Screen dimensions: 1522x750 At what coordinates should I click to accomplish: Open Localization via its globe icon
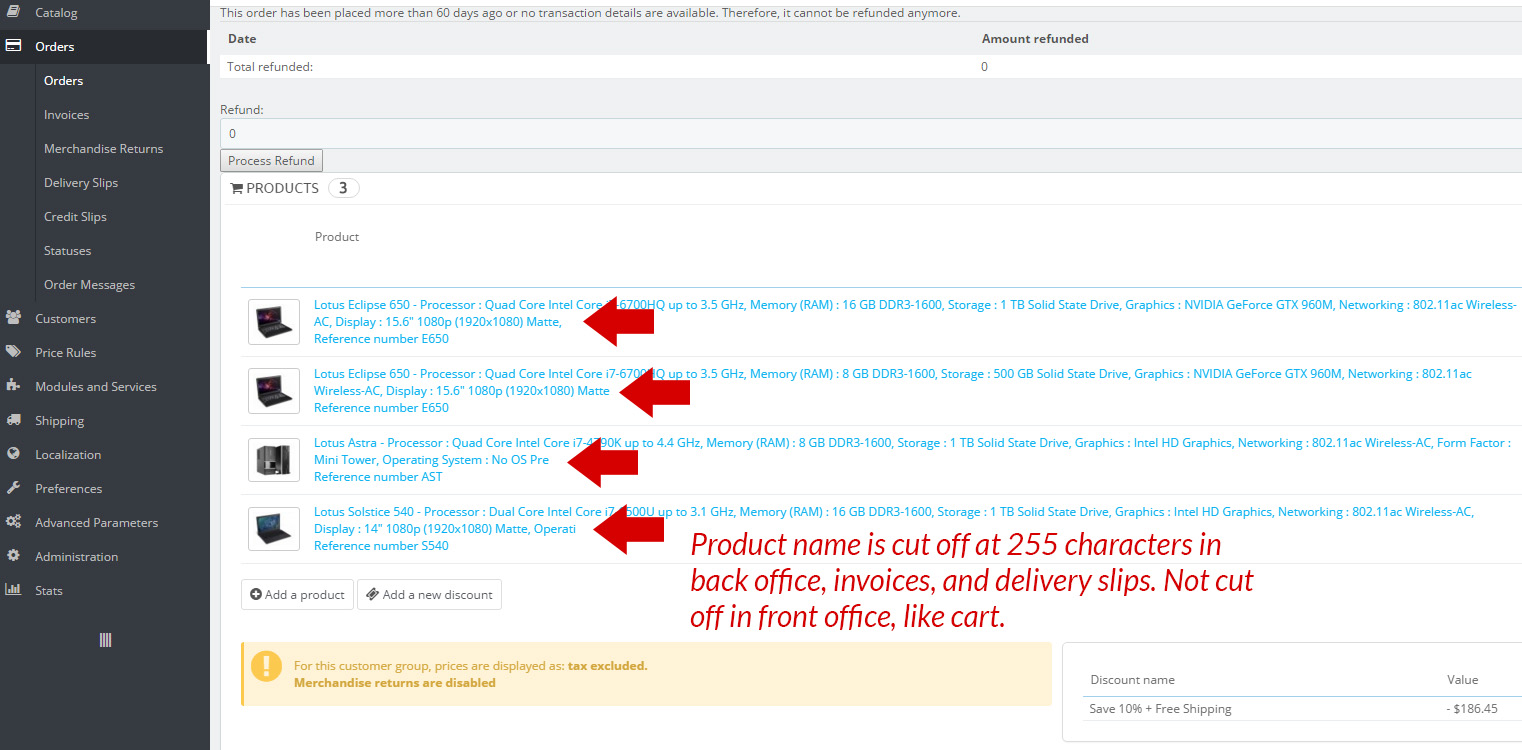tap(14, 454)
